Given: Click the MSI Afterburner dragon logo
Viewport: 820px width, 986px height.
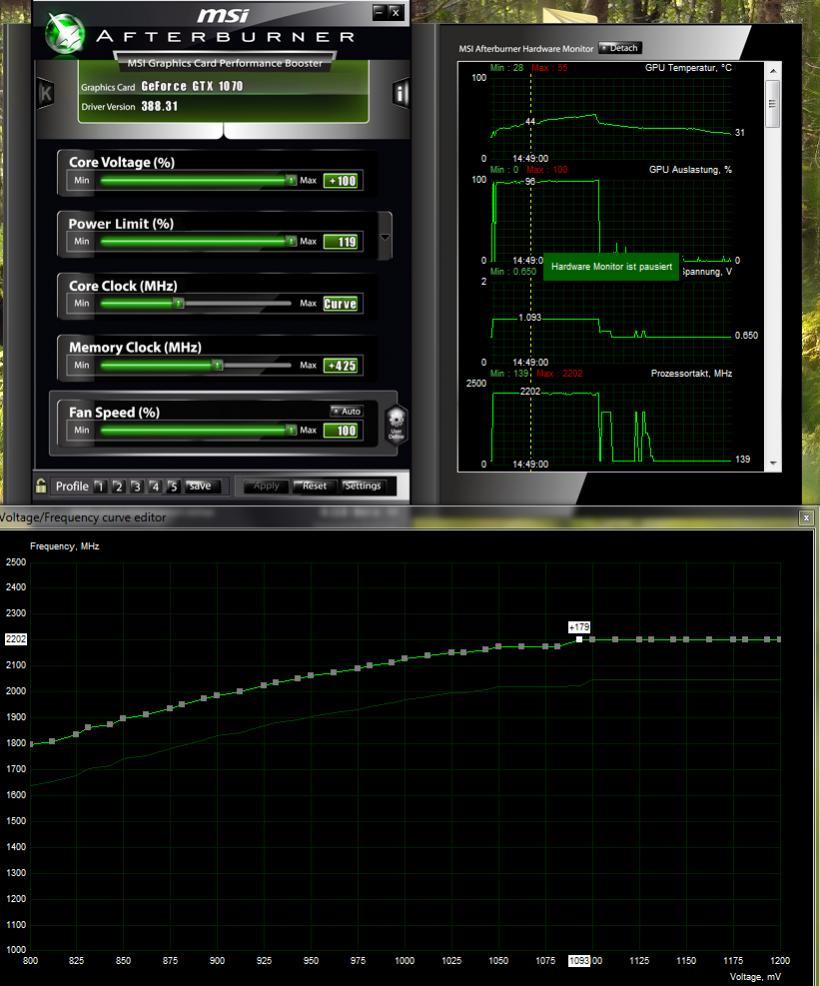Looking at the screenshot, I should point(65,33).
